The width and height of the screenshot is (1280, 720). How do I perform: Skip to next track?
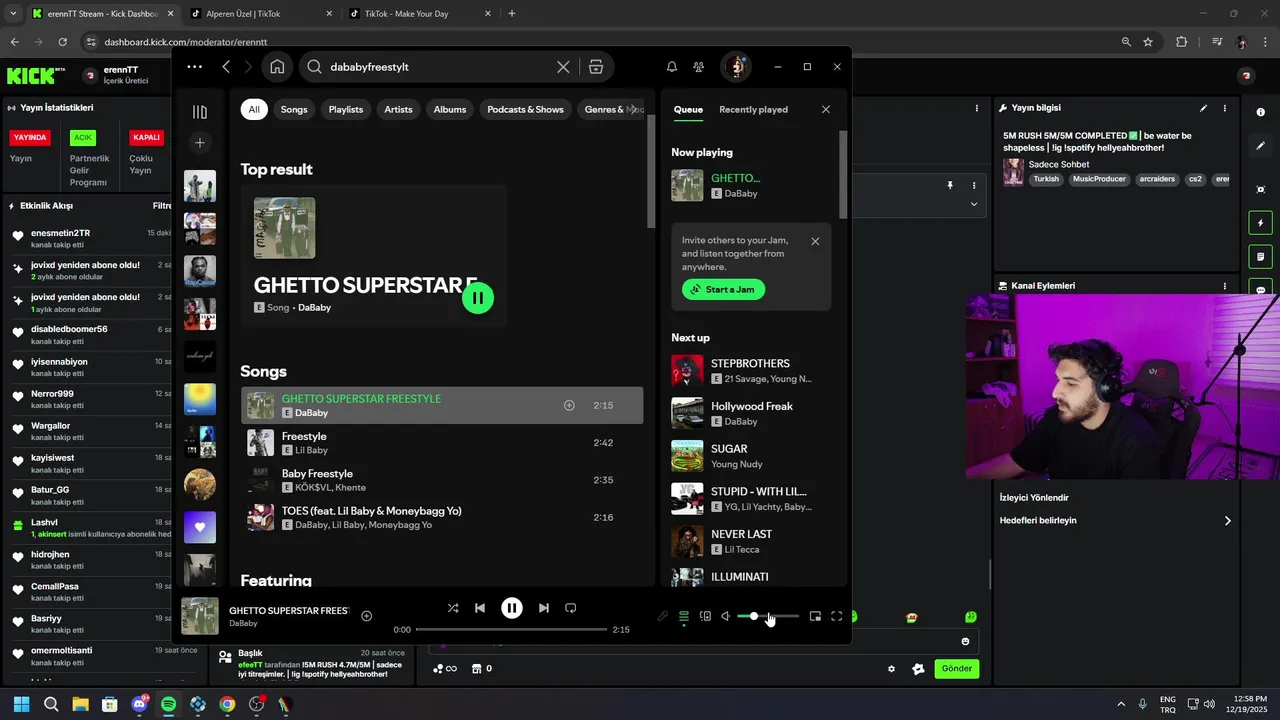[x=543, y=608]
